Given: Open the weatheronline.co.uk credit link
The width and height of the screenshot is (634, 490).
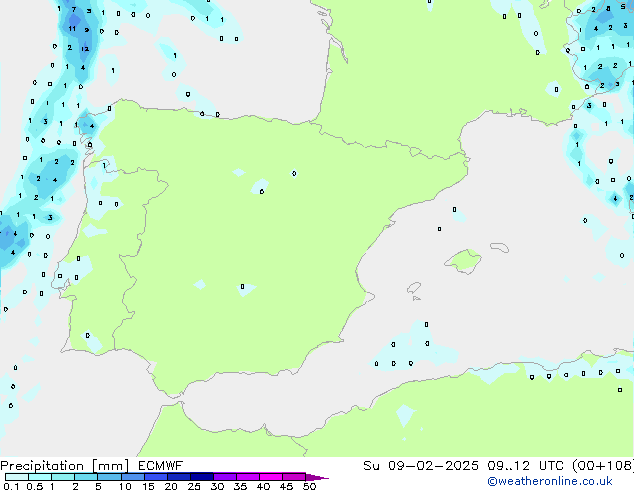Looking at the screenshot, I should [x=550, y=481].
